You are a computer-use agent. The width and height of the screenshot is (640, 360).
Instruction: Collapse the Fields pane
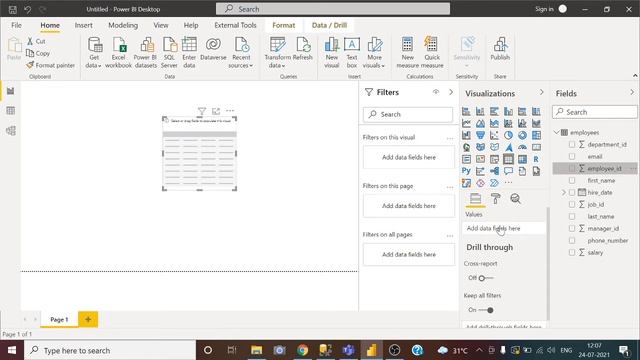[x=632, y=93]
